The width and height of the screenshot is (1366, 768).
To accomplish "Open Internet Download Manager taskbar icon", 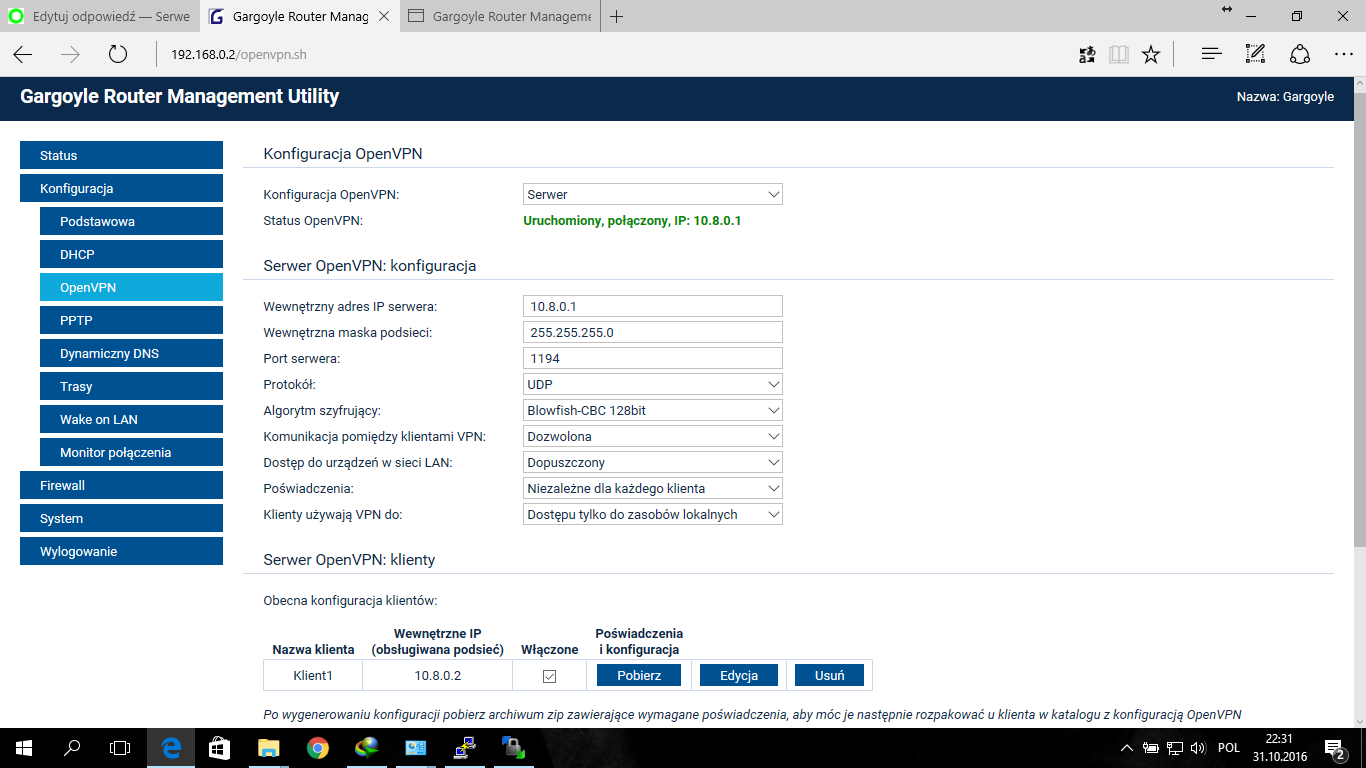I will pos(366,747).
